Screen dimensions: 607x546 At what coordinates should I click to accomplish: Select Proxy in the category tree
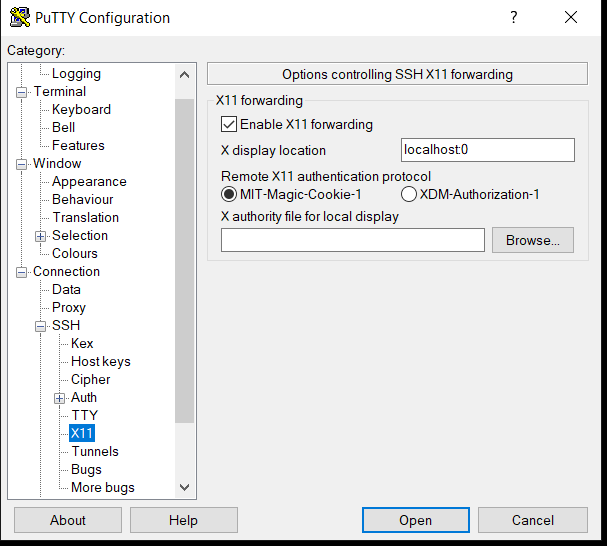tap(69, 307)
